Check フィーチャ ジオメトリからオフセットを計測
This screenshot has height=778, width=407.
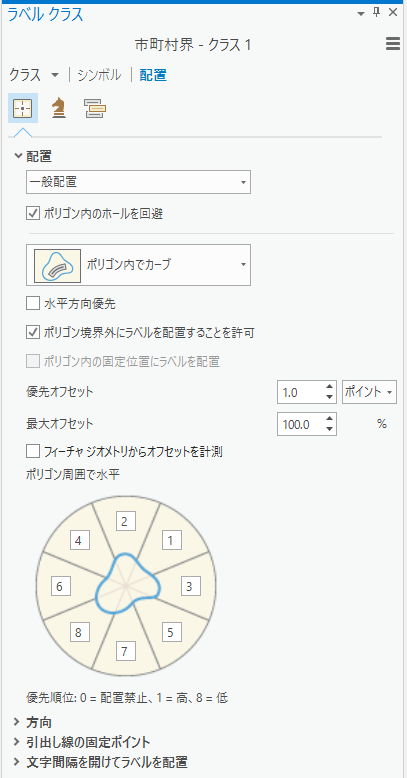click(x=33, y=451)
